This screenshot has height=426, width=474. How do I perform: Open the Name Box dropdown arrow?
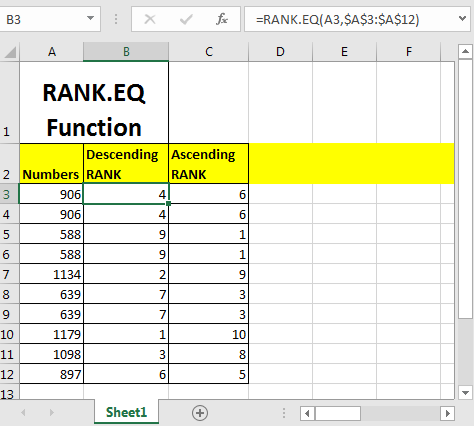[x=90, y=18]
